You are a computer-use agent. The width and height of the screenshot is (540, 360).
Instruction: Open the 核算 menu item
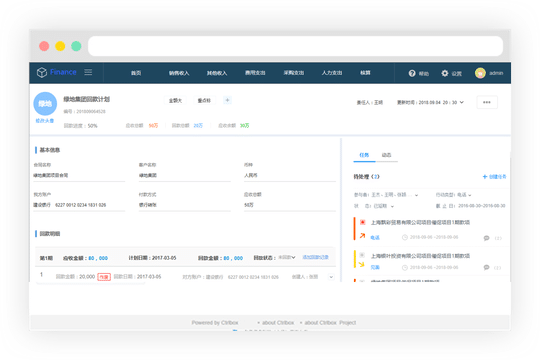365,73
